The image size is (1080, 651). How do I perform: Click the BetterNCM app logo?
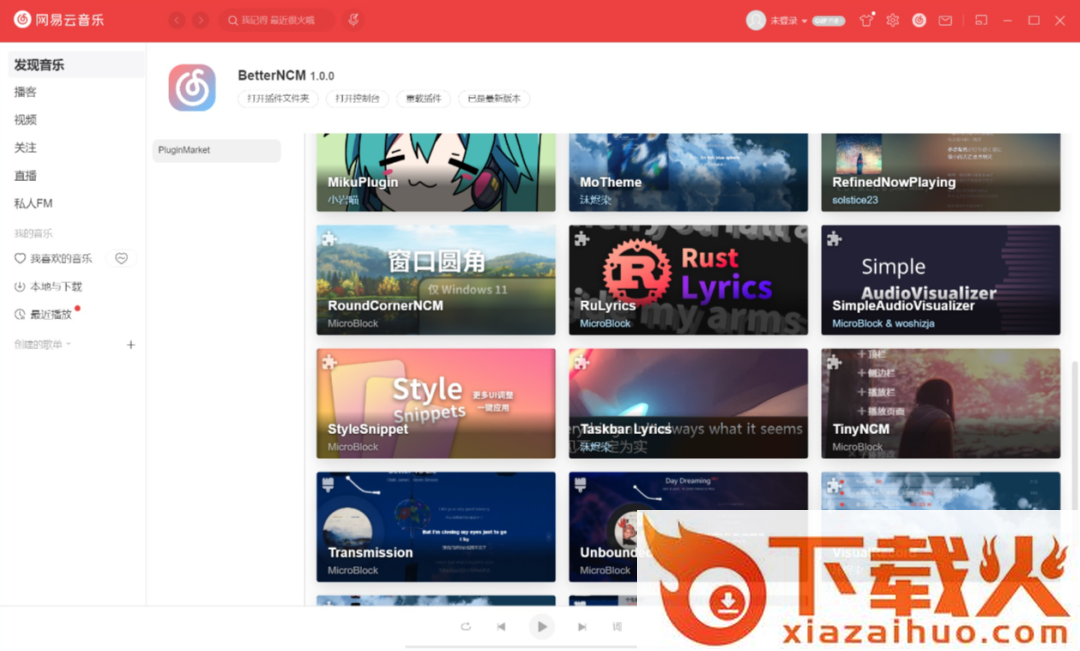point(192,87)
